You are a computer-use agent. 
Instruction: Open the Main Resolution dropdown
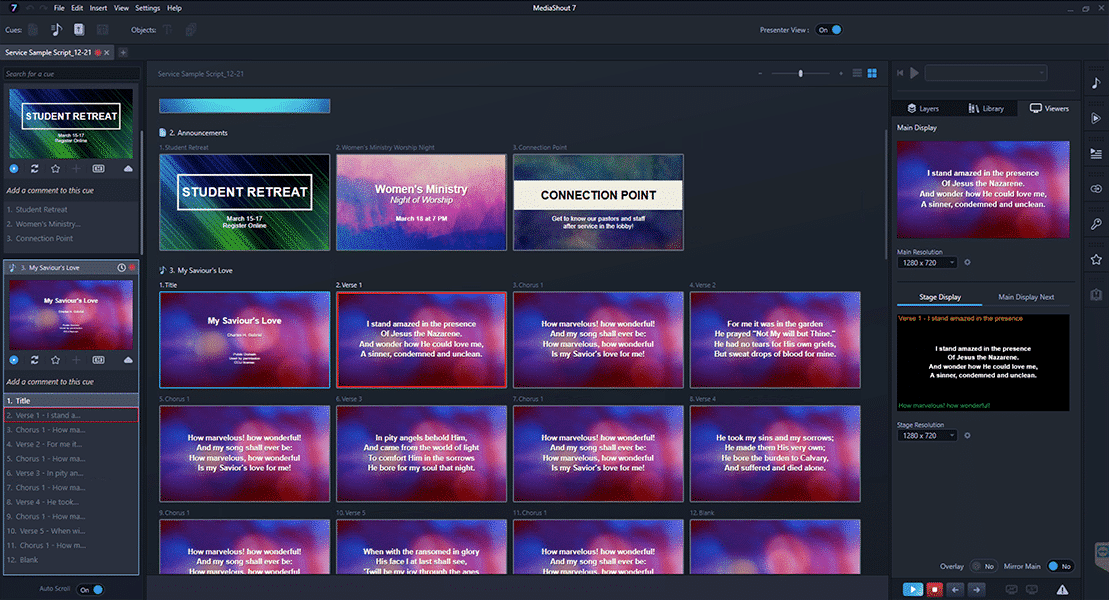[926, 263]
